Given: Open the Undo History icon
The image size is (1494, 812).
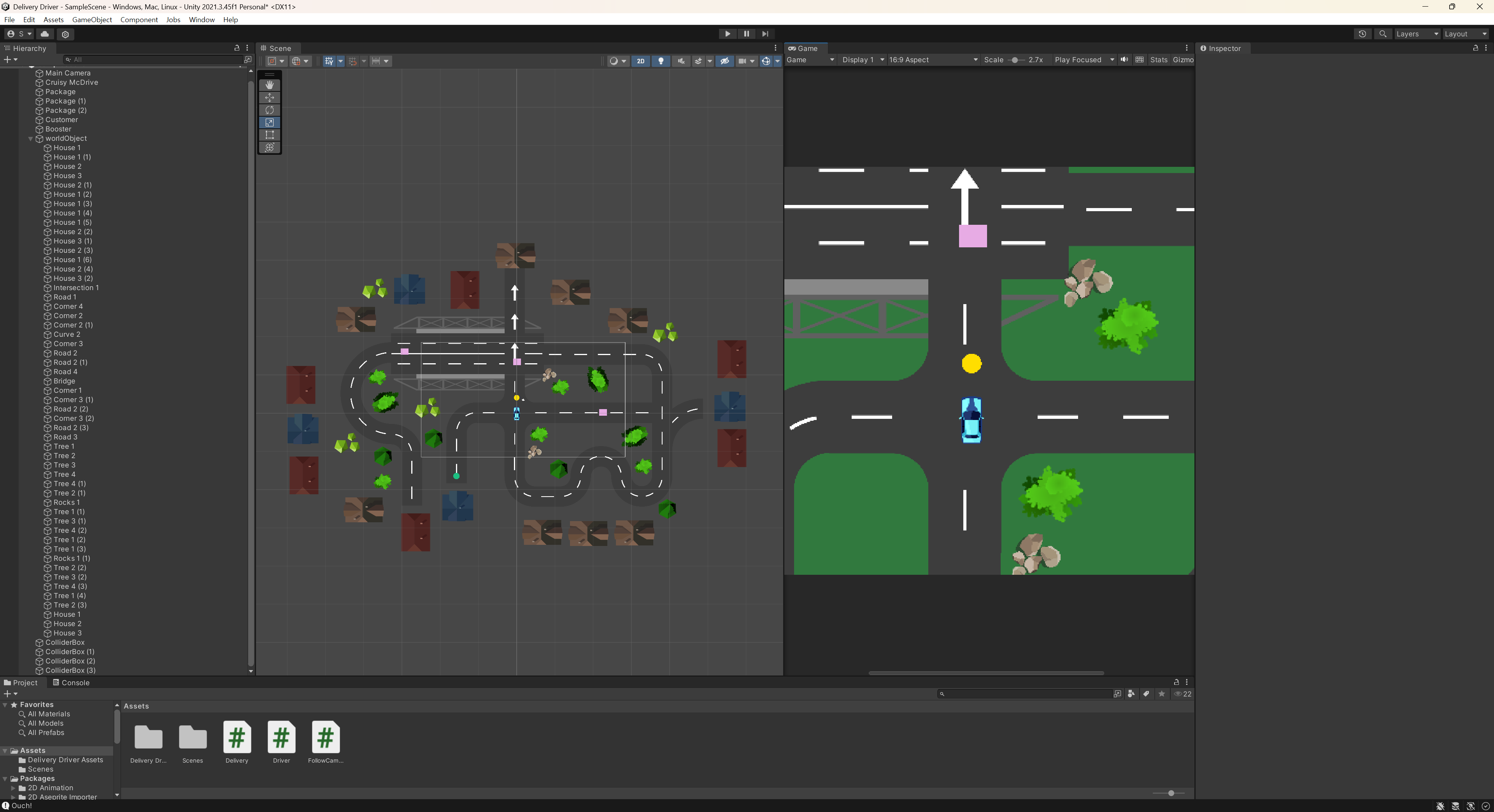Looking at the screenshot, I should pos(1362,33).
